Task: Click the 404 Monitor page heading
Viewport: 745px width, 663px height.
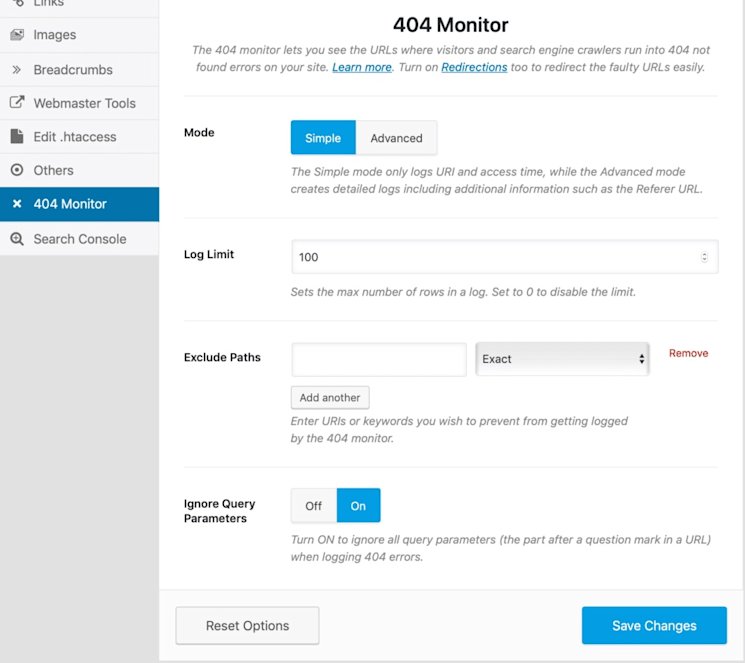Action: pyautogui.click(x=450, y=25)
